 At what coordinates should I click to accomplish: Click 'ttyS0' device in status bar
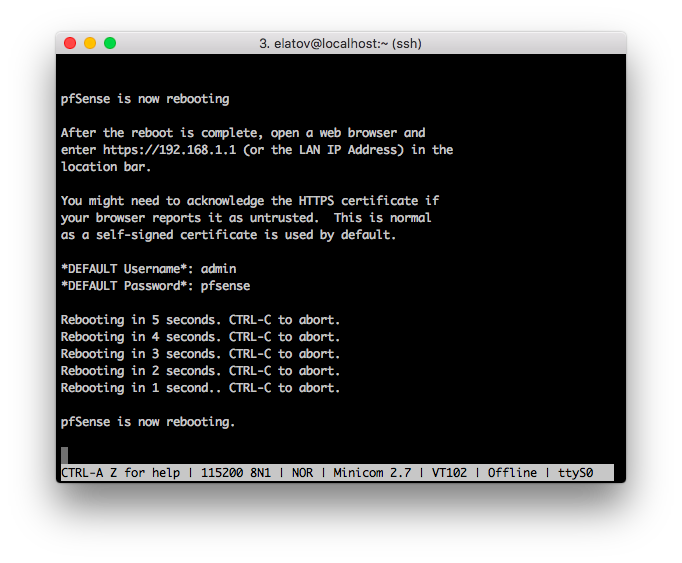click(x=575, y=473)
